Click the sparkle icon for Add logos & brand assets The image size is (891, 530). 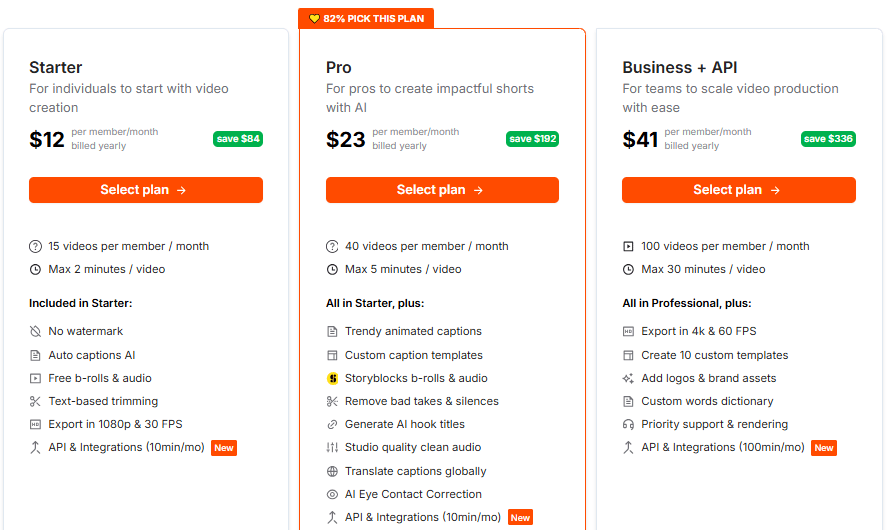tap(628, 378)
